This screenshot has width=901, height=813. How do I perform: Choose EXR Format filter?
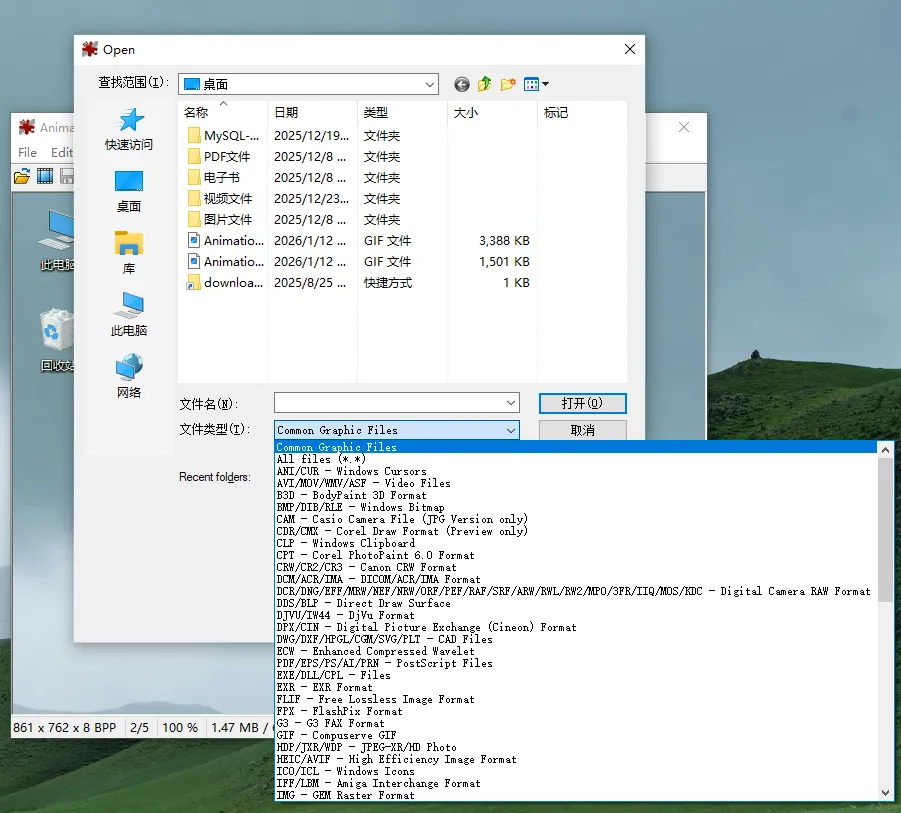point(576,688)
